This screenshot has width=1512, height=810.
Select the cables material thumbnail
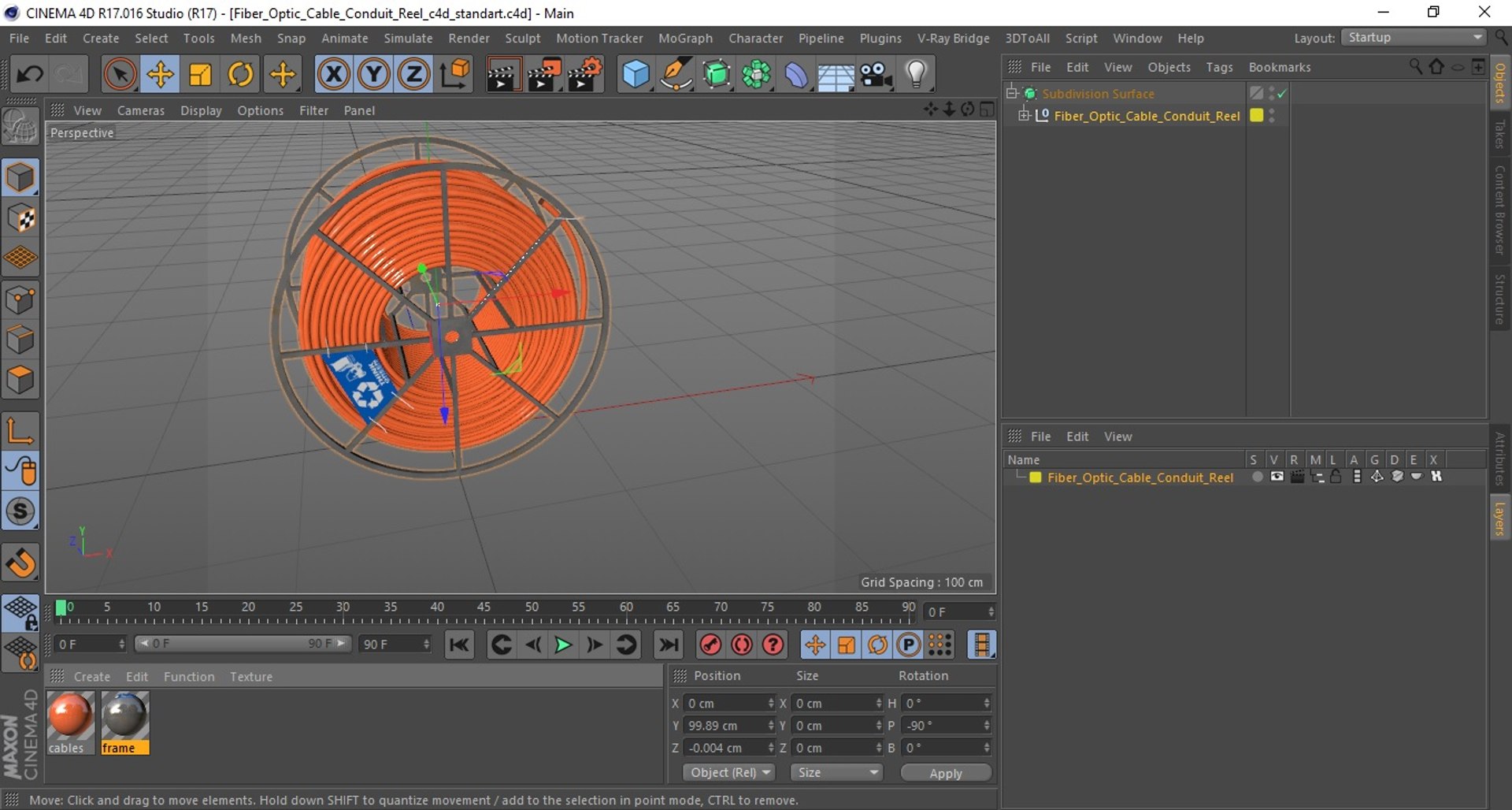(70, 715)
